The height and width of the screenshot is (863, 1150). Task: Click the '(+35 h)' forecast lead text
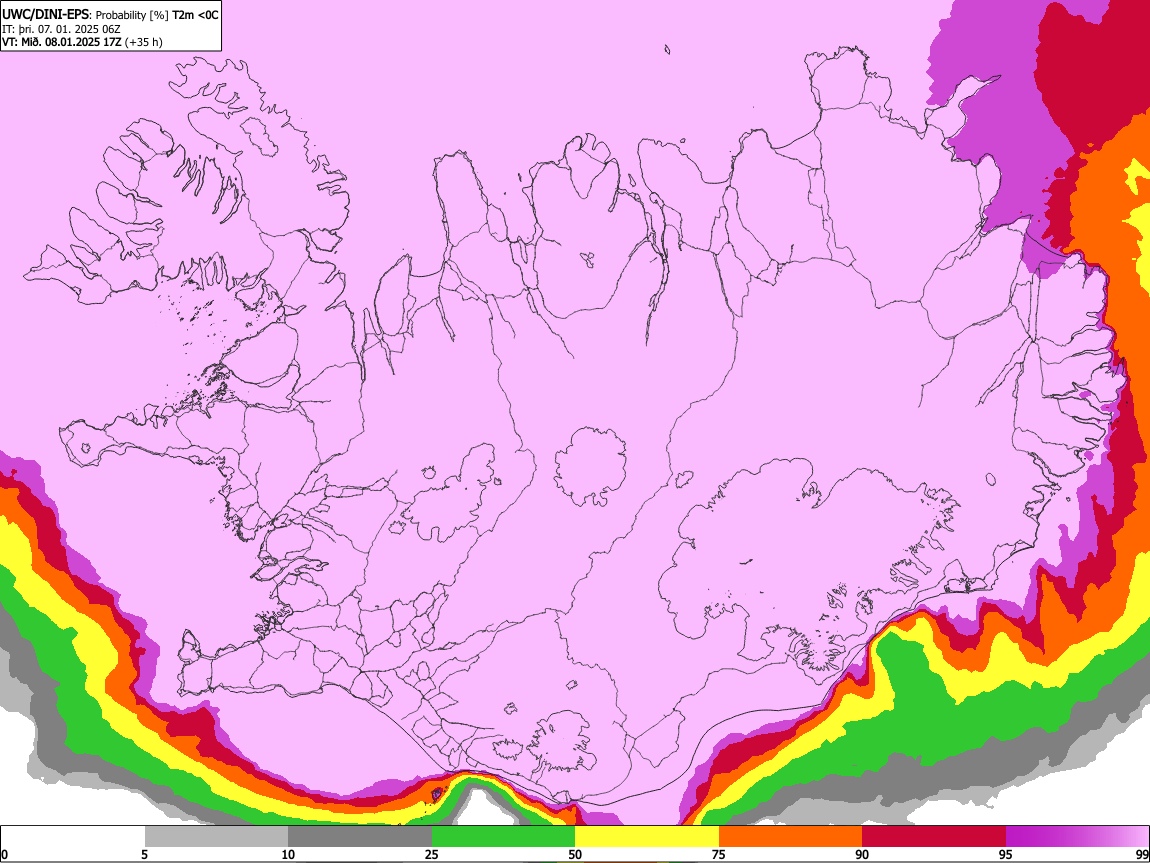point(144,42)
